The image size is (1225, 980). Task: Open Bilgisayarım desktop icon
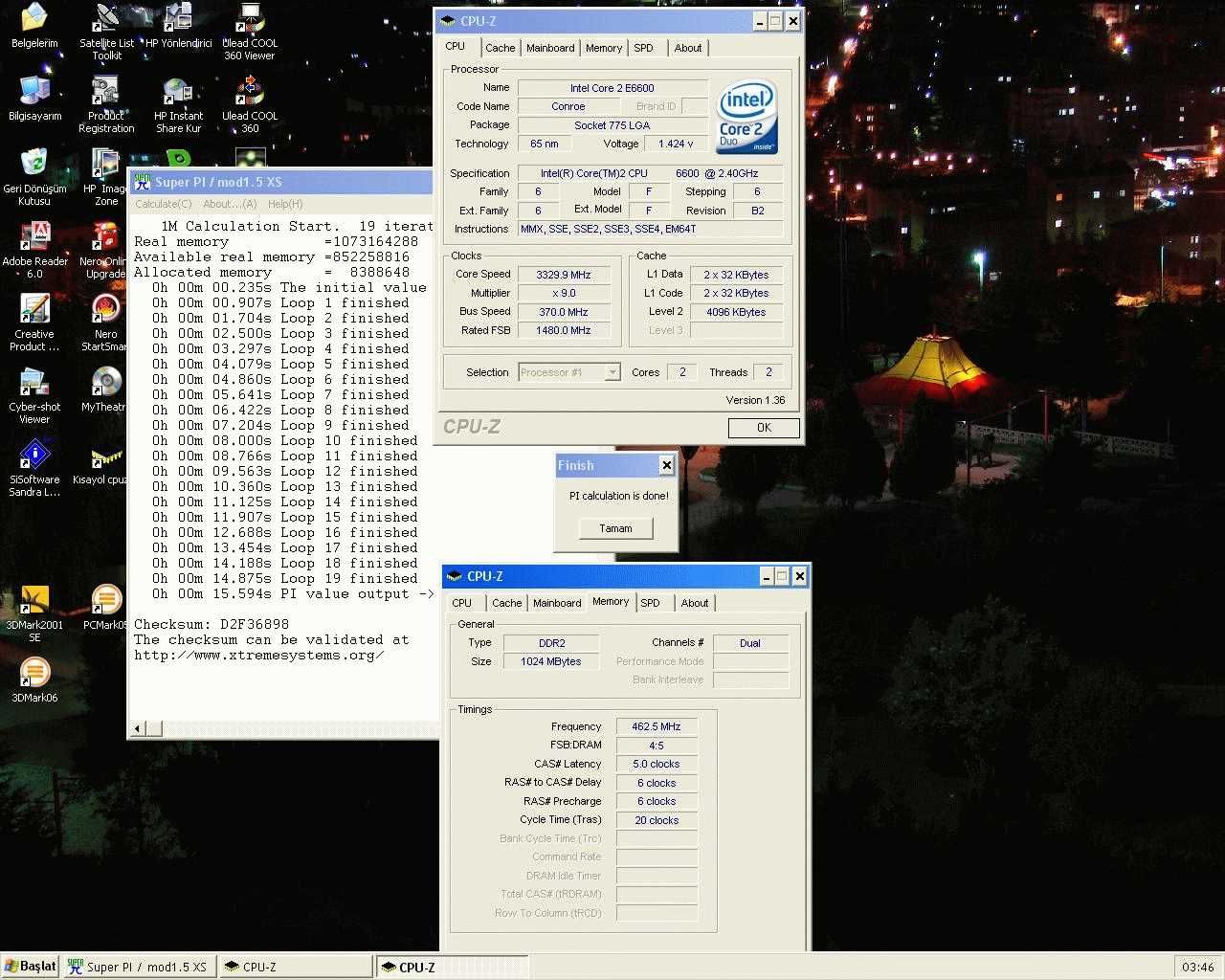tap(34, 99)
